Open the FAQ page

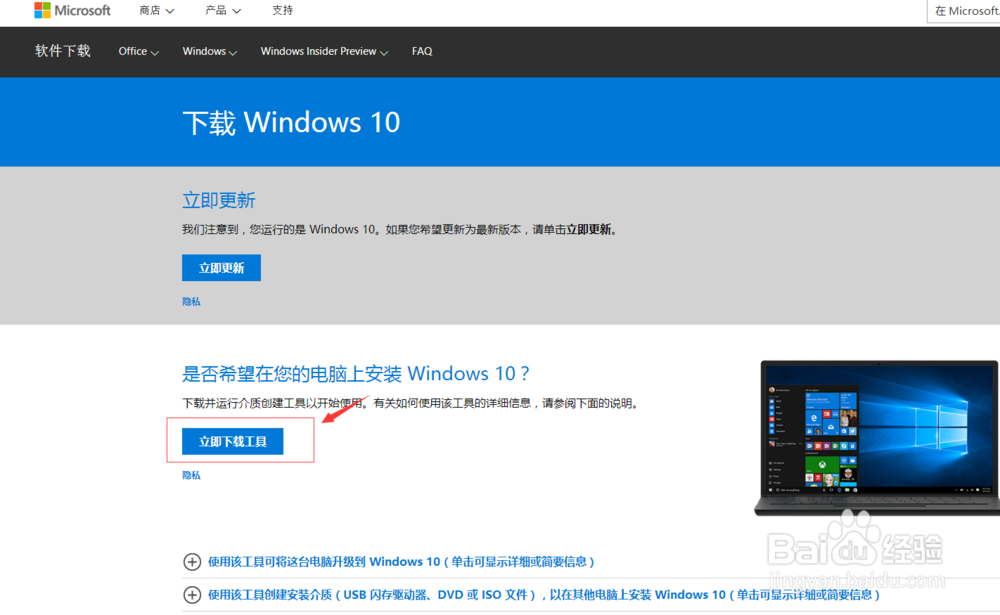click(422, 51)
